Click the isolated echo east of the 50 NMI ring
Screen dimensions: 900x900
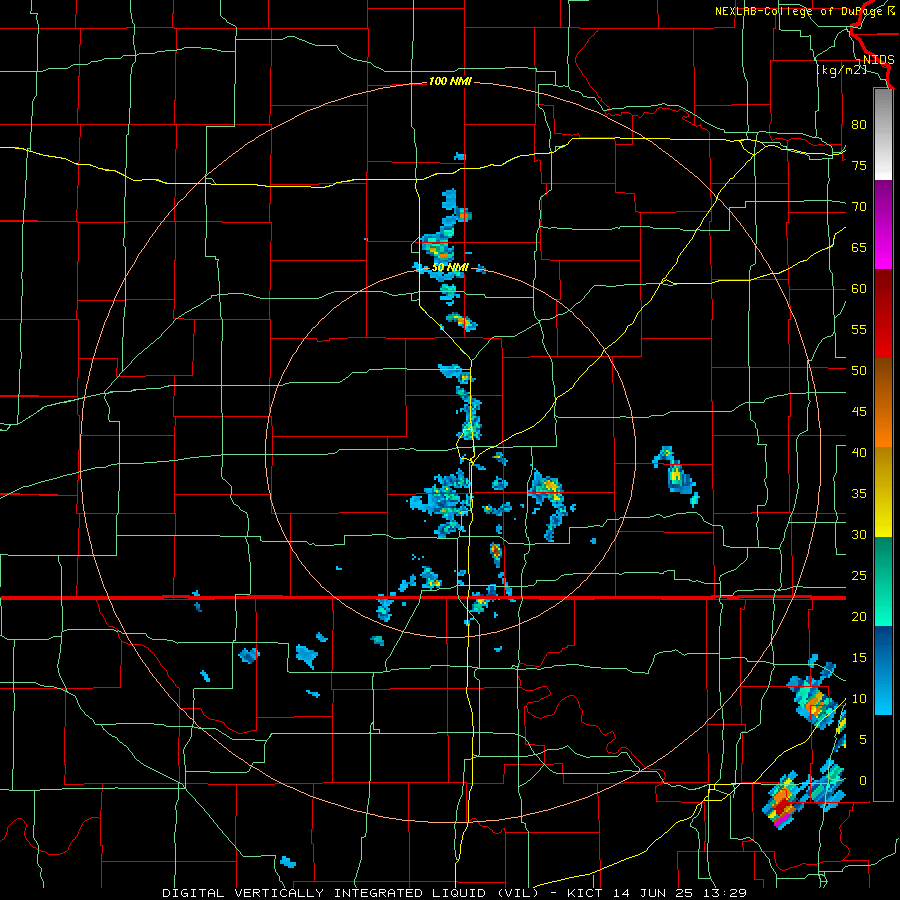point(676,475)
